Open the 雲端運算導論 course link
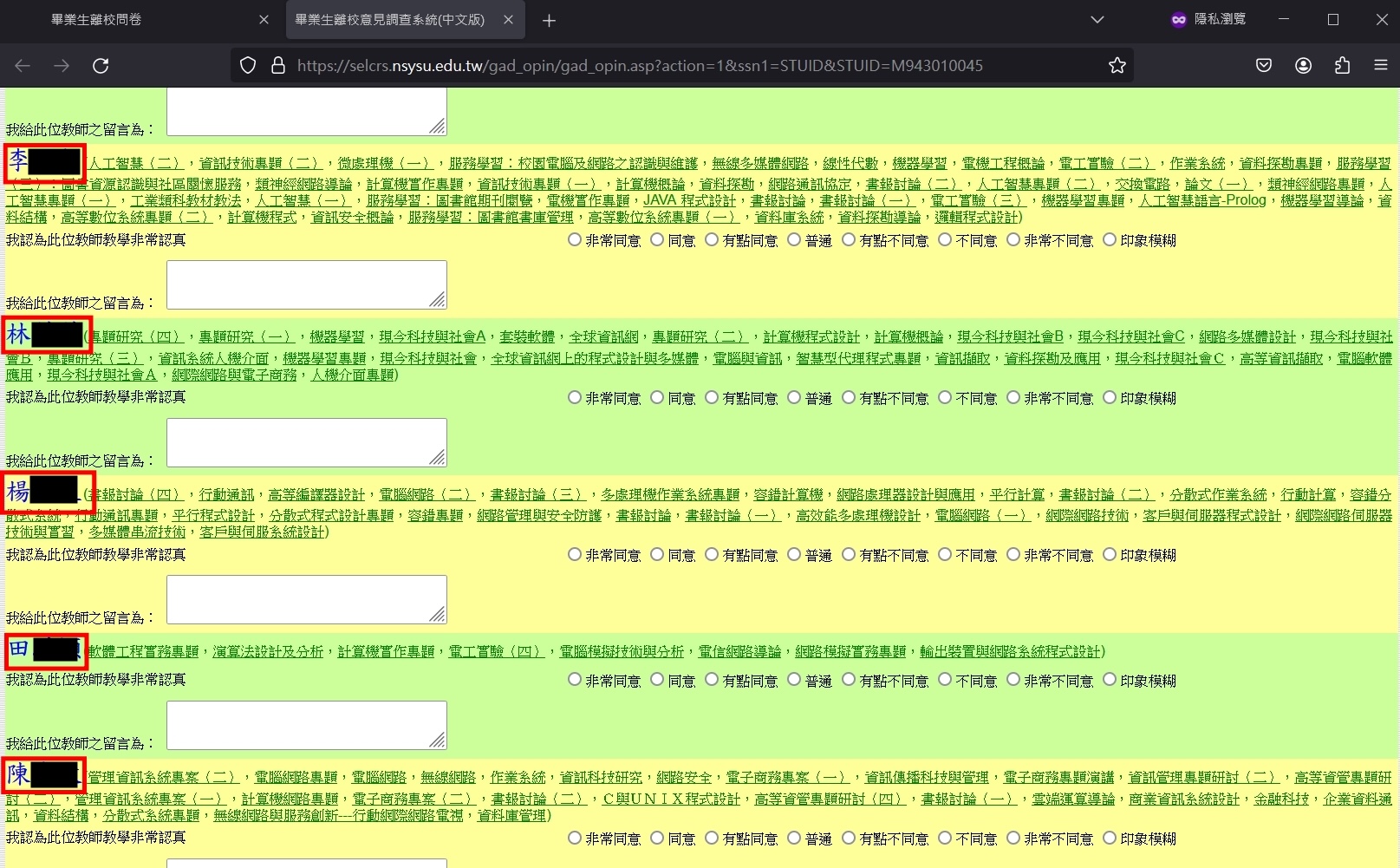 1073,799
